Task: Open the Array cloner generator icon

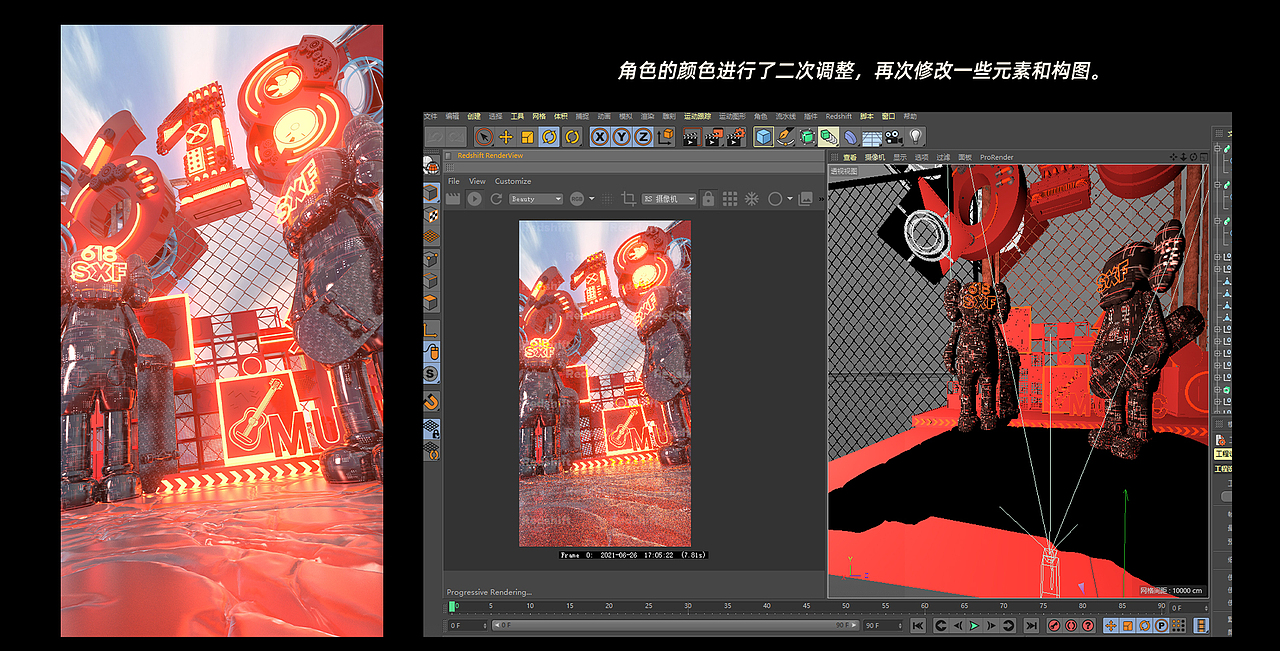Action: 829,137
